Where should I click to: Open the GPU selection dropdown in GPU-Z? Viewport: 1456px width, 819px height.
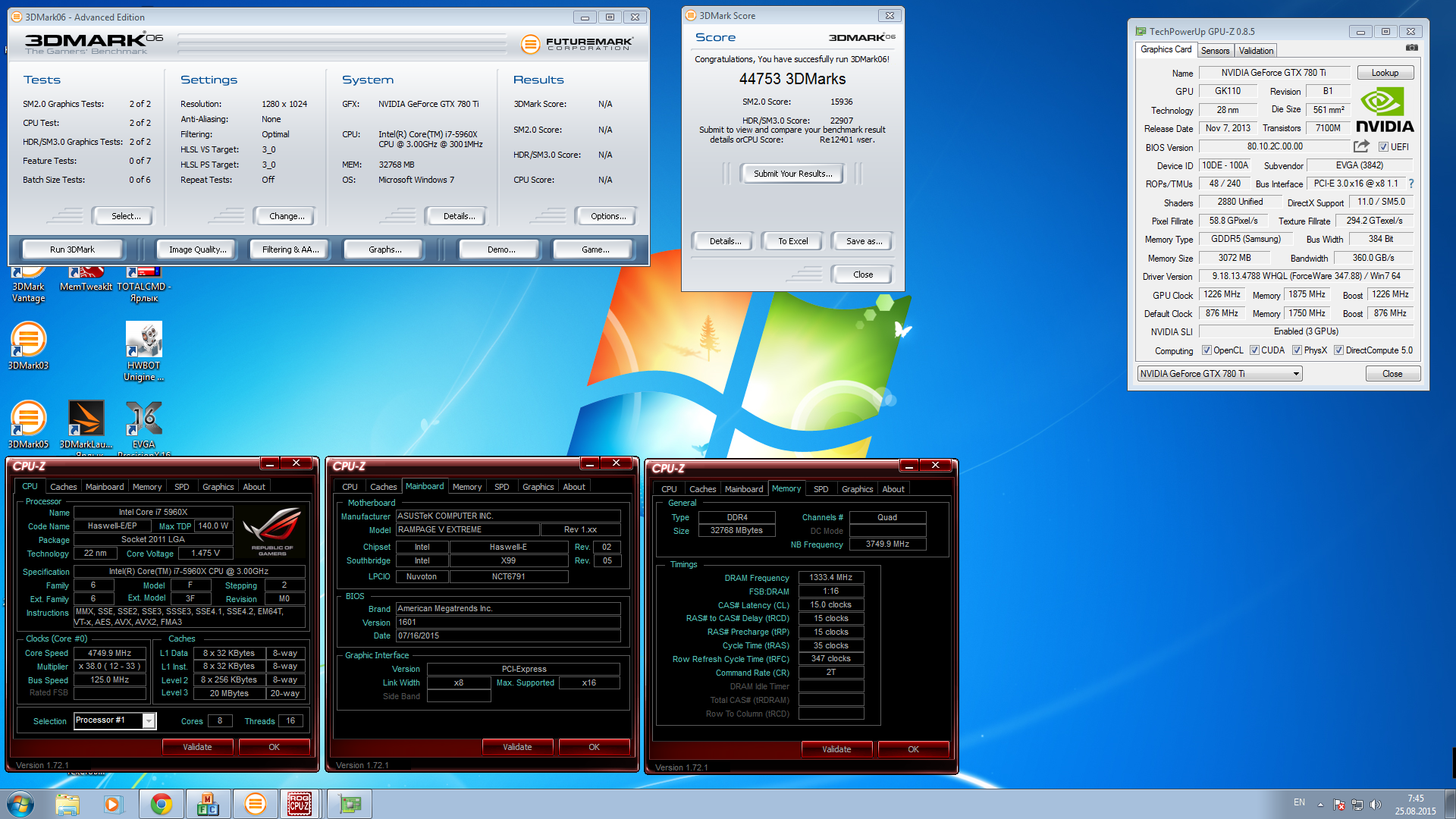coord(1219,374)
